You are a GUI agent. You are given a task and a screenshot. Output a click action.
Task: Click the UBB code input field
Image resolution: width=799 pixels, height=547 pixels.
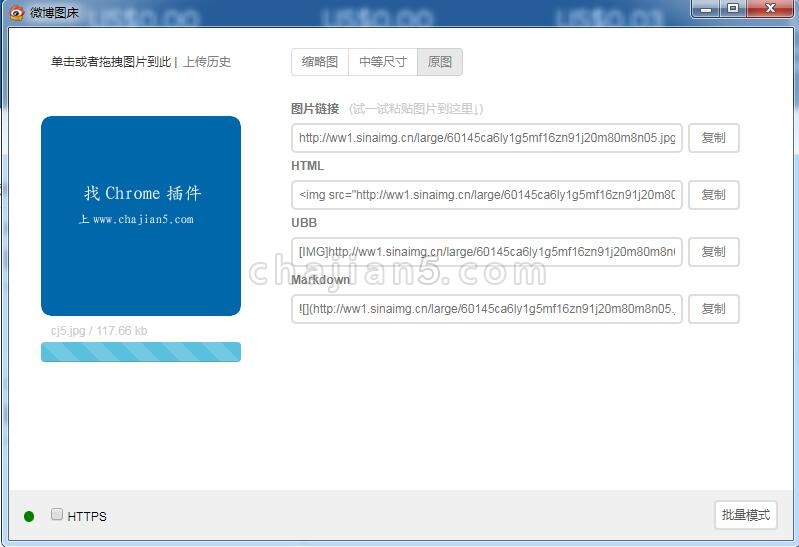pos(487,252)
